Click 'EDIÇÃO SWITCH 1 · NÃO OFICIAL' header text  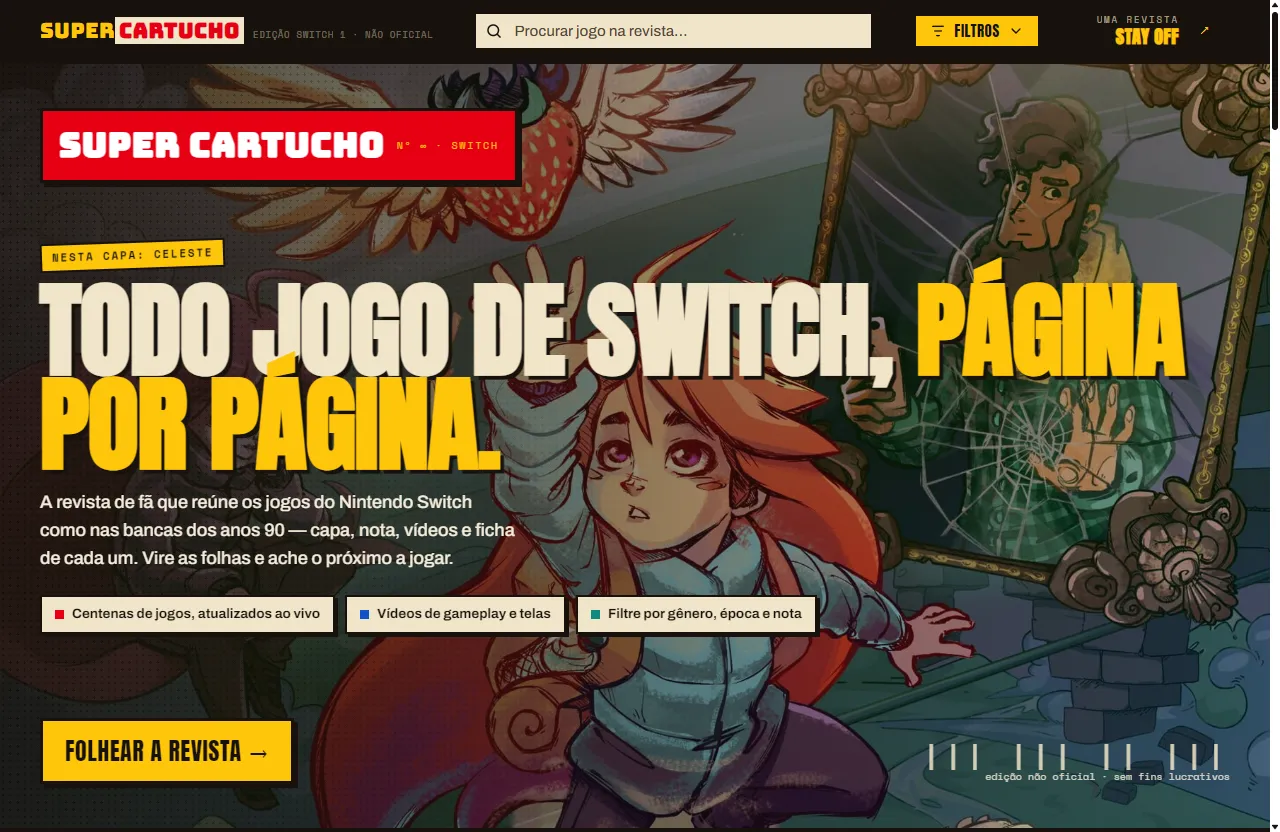(x=343, y=35)
